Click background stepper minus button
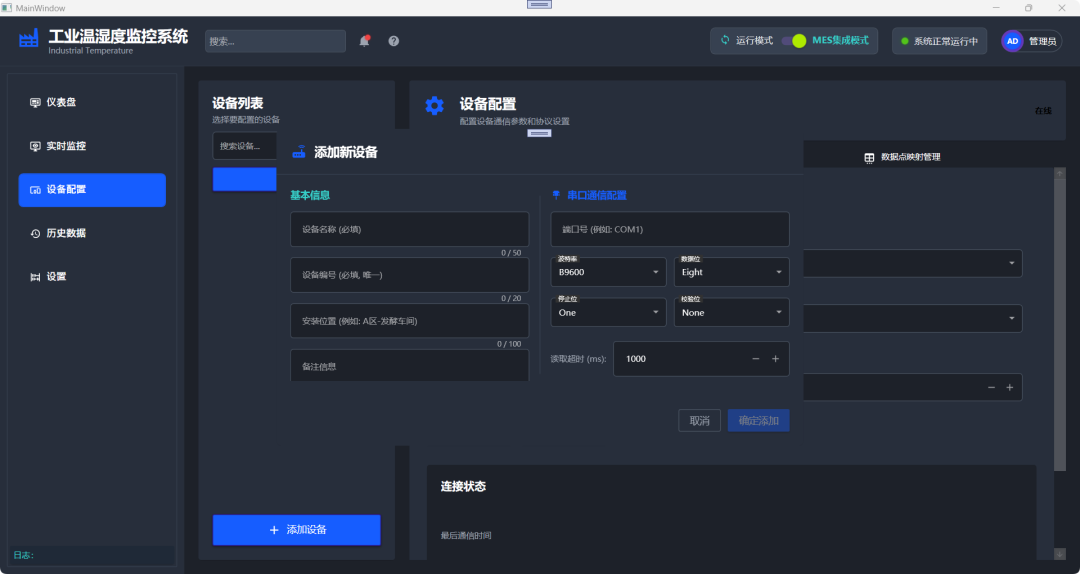 (991, 388)
